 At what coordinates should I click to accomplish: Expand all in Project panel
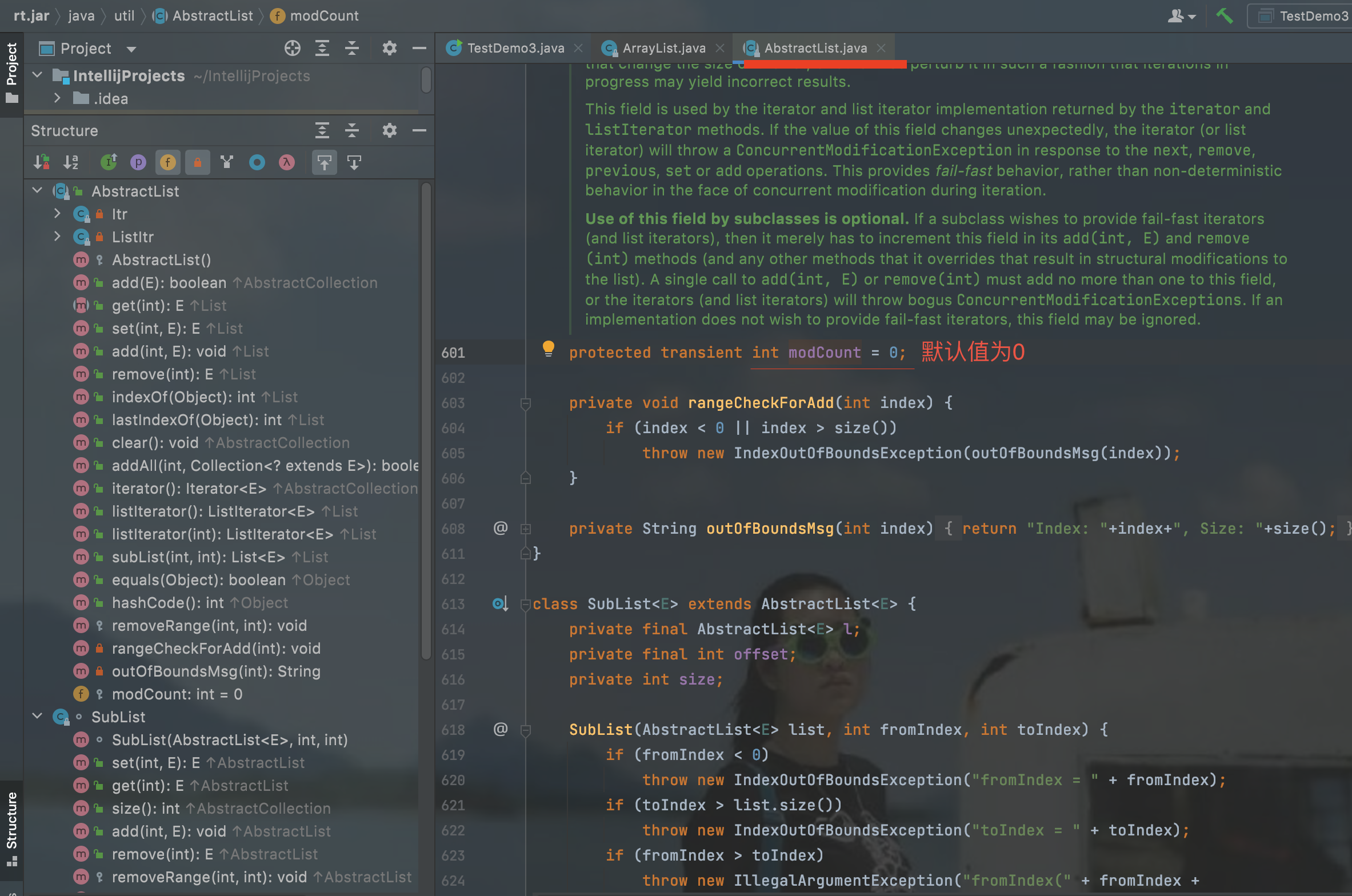point(322,49)
